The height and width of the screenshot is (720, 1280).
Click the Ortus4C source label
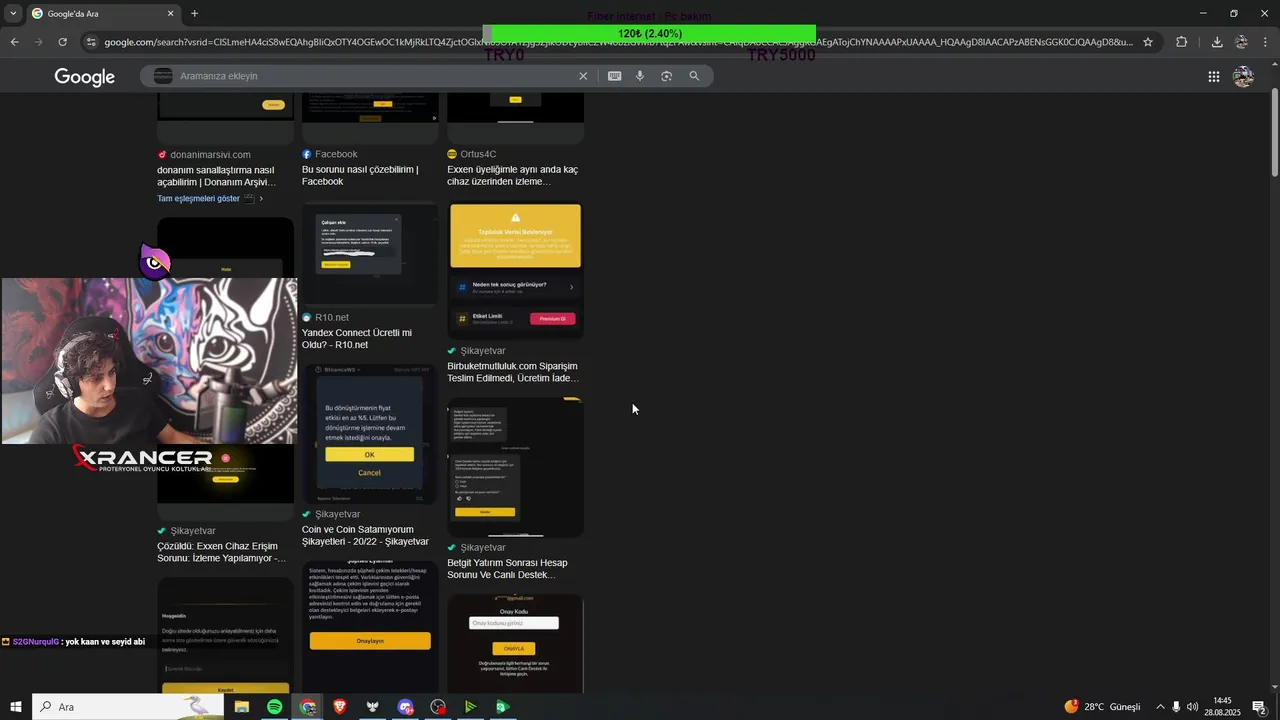(x=472, y=154)
